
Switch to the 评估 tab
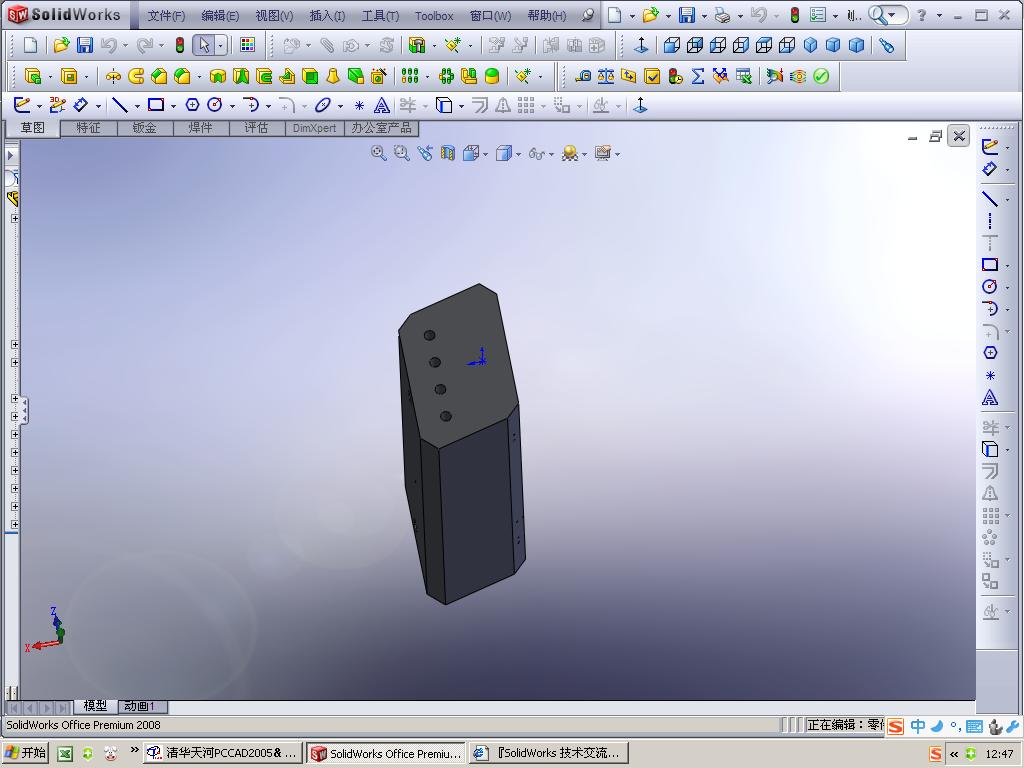257,128
